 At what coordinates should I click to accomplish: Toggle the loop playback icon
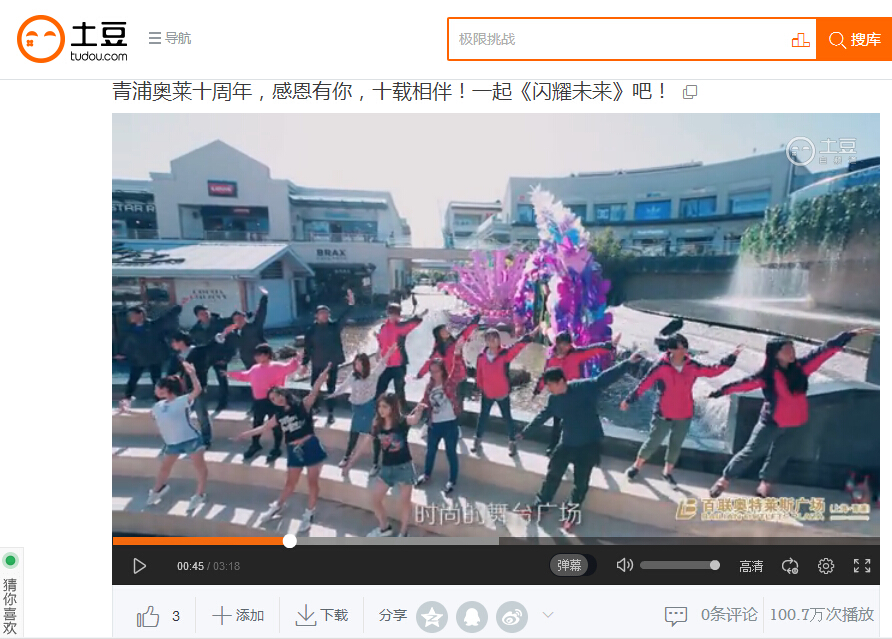click(790, 566)
